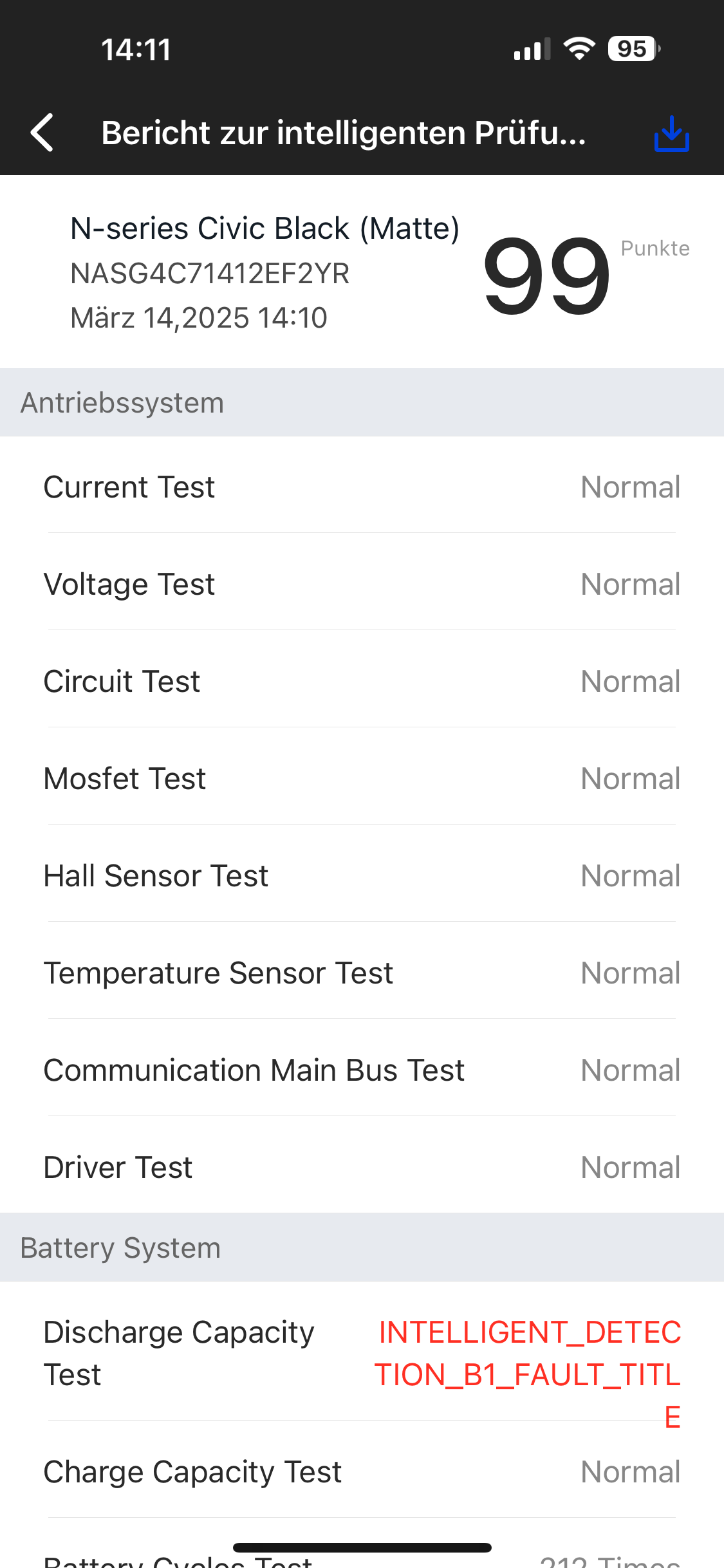Open the Driver Test result

362,1167
